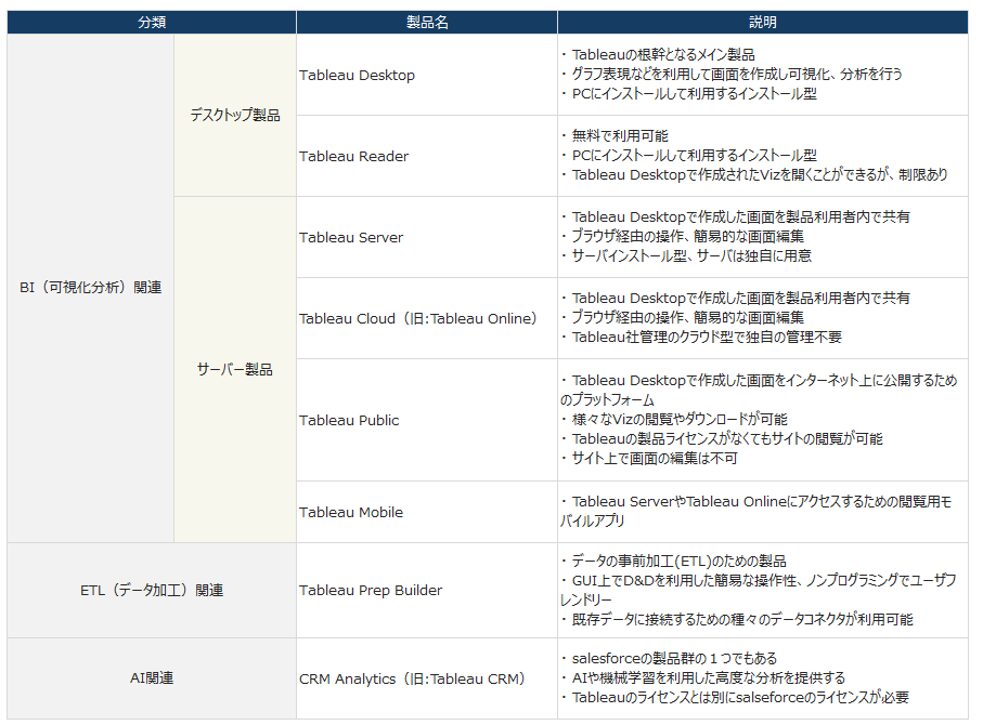Click the Tableau Mobile description text
This screenshot has height=725, width=983.
click(x=756, y=511)
